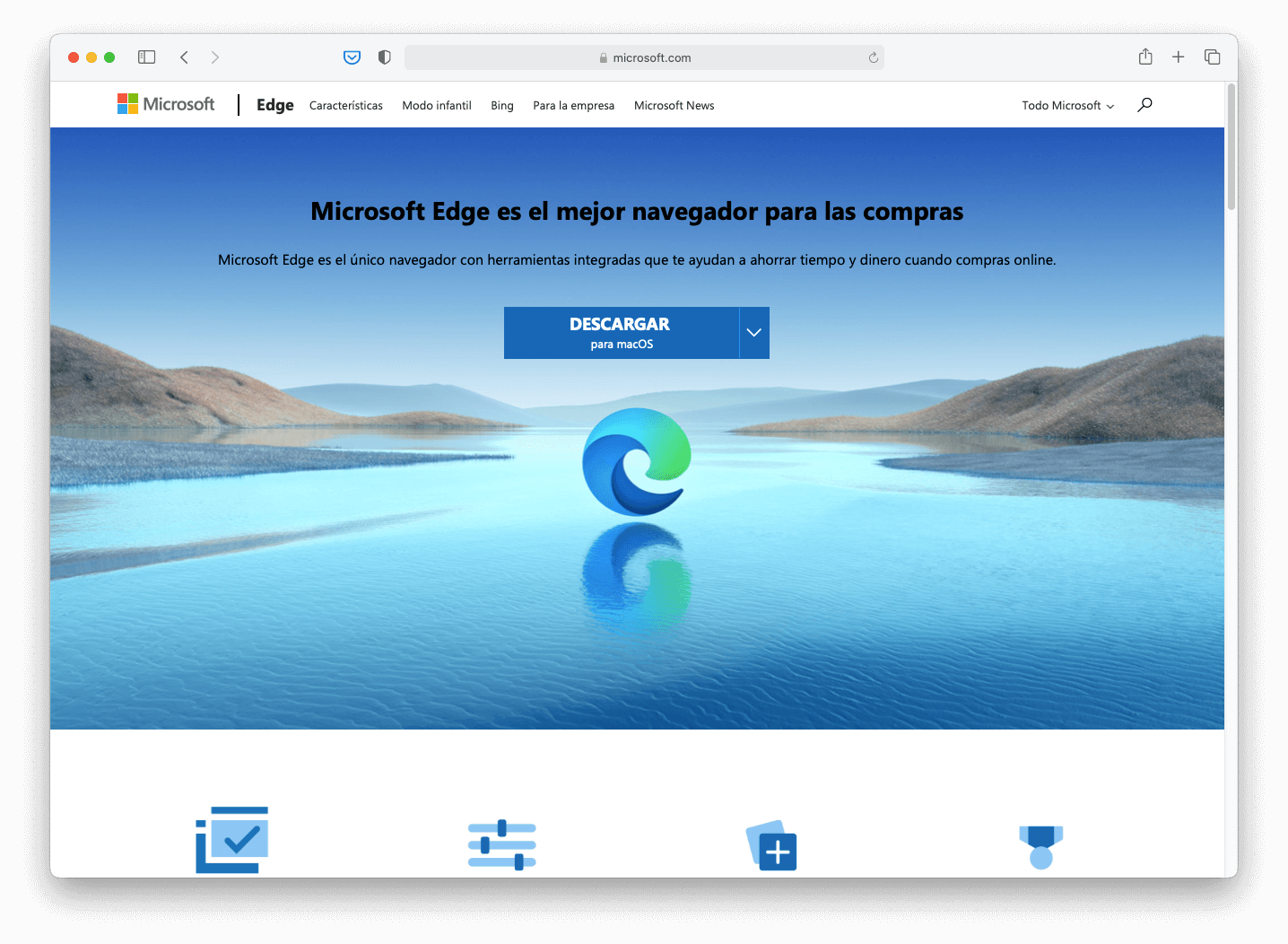The height and width of the screenshot is (944, 1288).
Task: Click the Microsoft logo
Action: (165, 104)
